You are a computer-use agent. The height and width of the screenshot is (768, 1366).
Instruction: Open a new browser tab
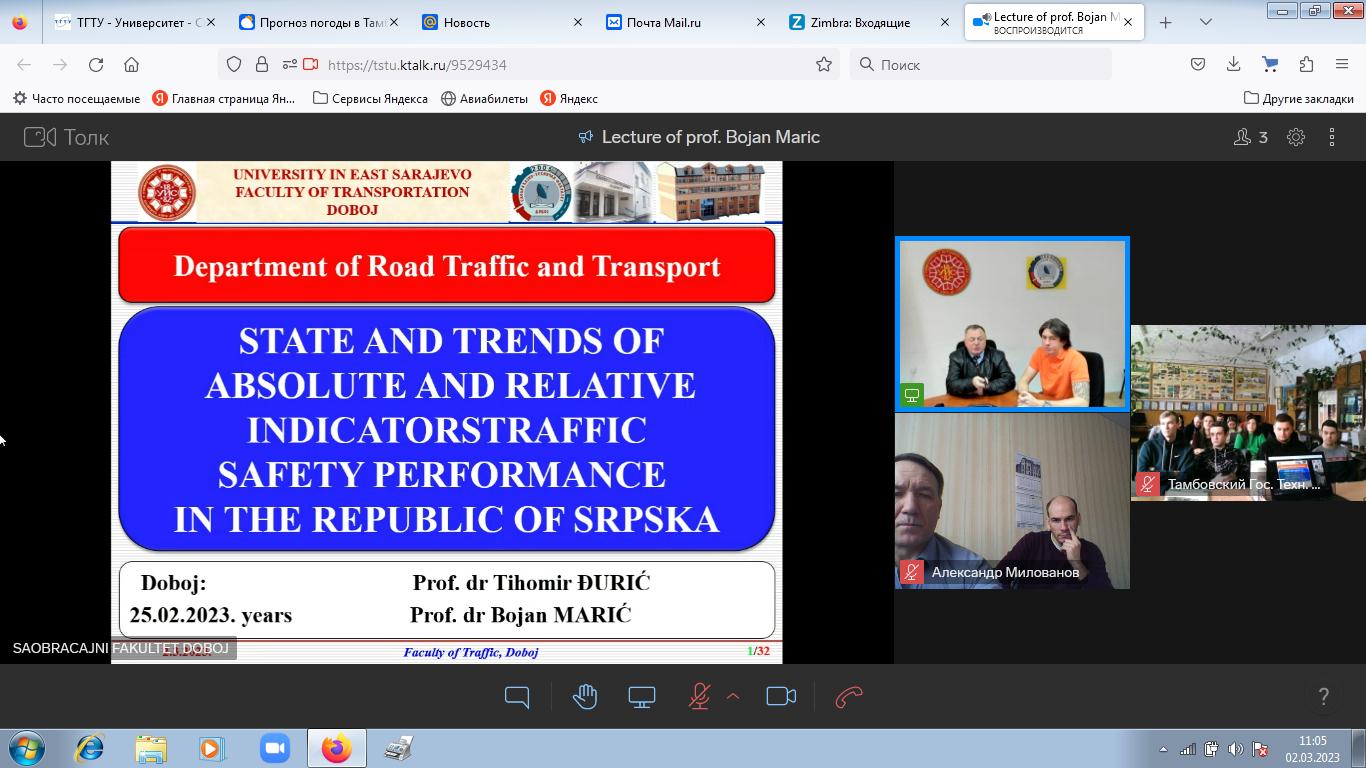coord(1165,22)
